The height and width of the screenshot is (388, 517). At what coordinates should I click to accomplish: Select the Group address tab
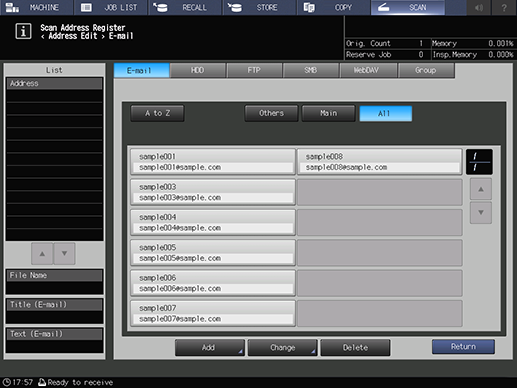[x=426, y=70]
